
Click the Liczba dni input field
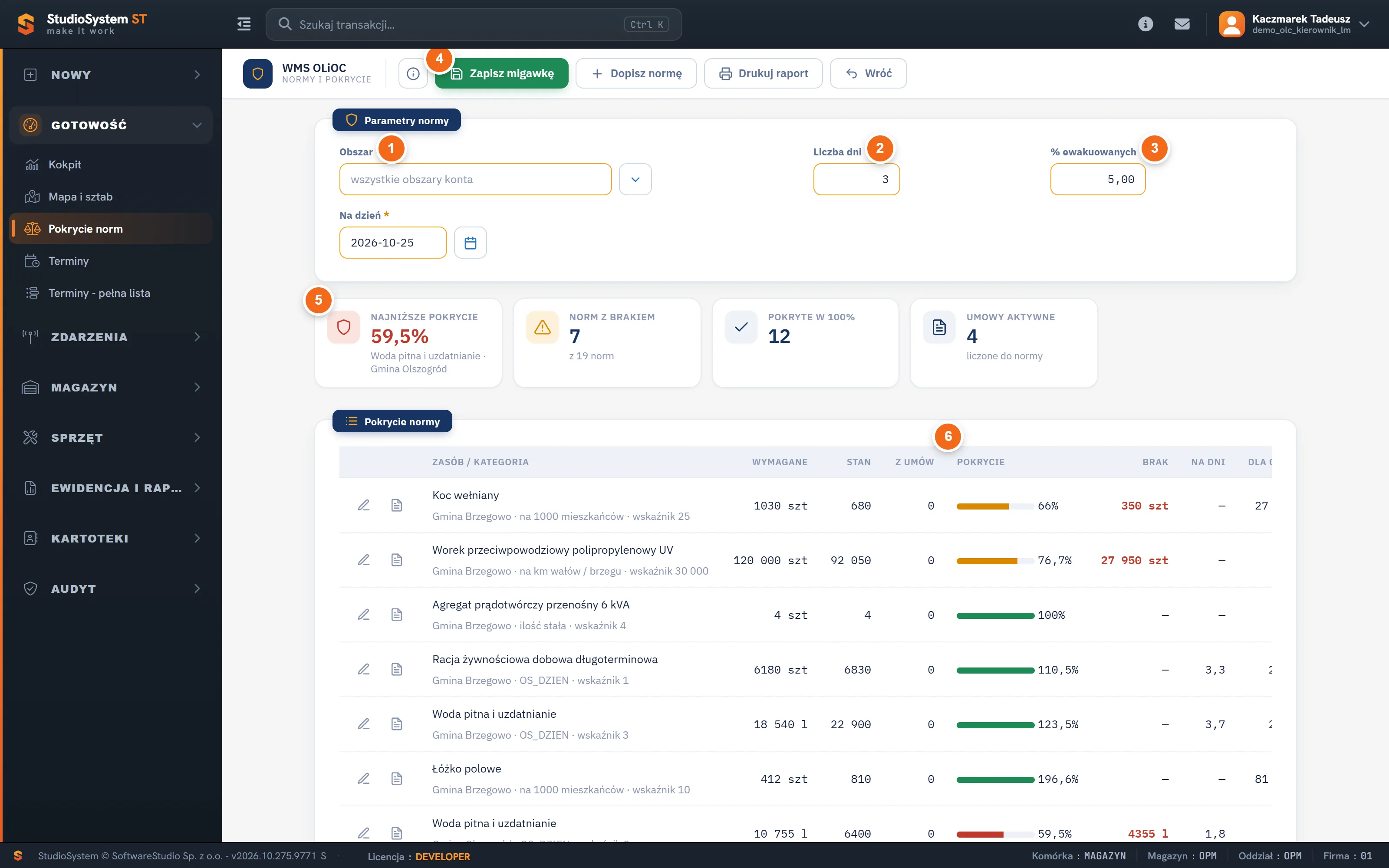click(x=856, y=180)
